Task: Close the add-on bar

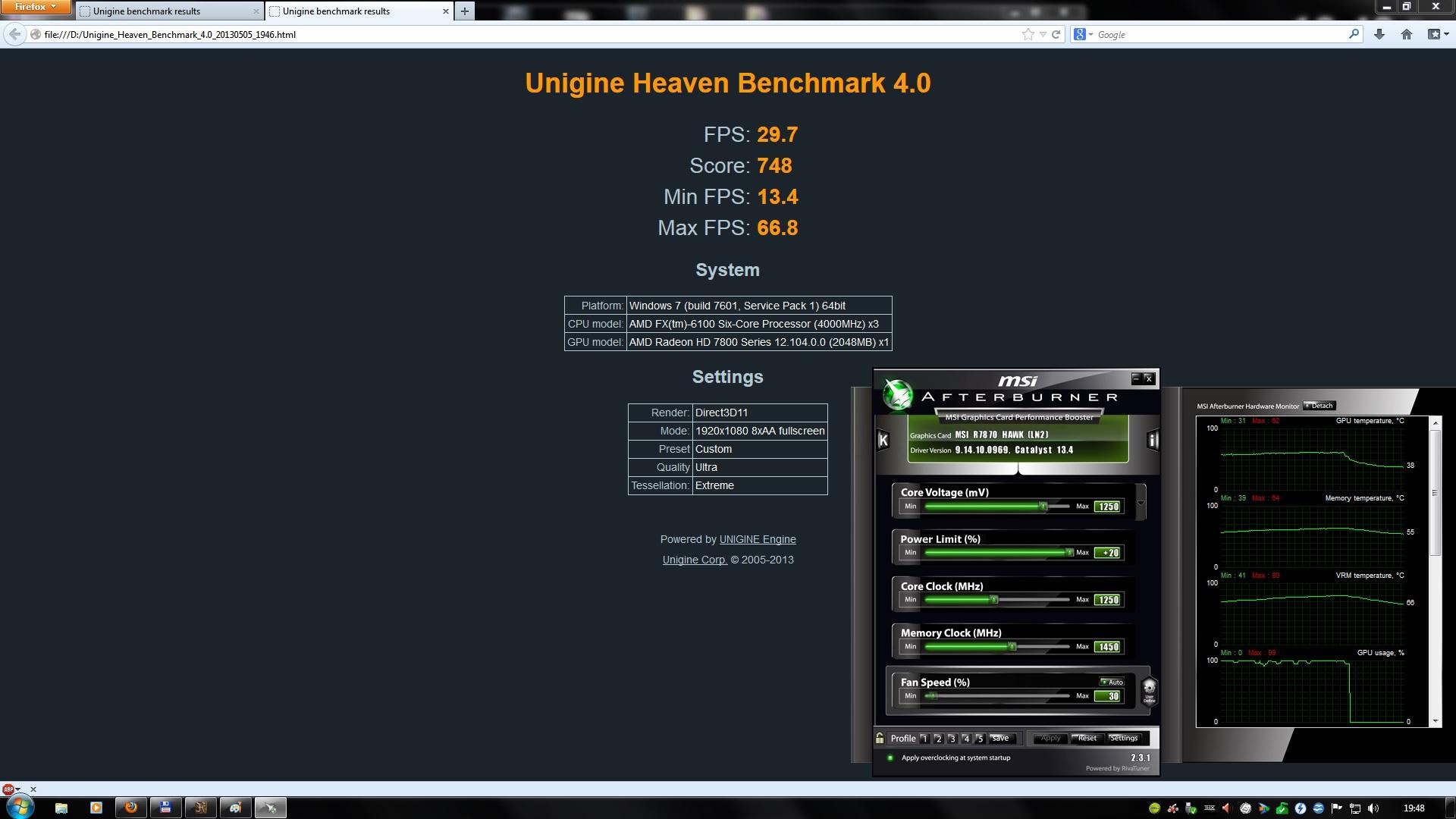Action: [33, 789]
